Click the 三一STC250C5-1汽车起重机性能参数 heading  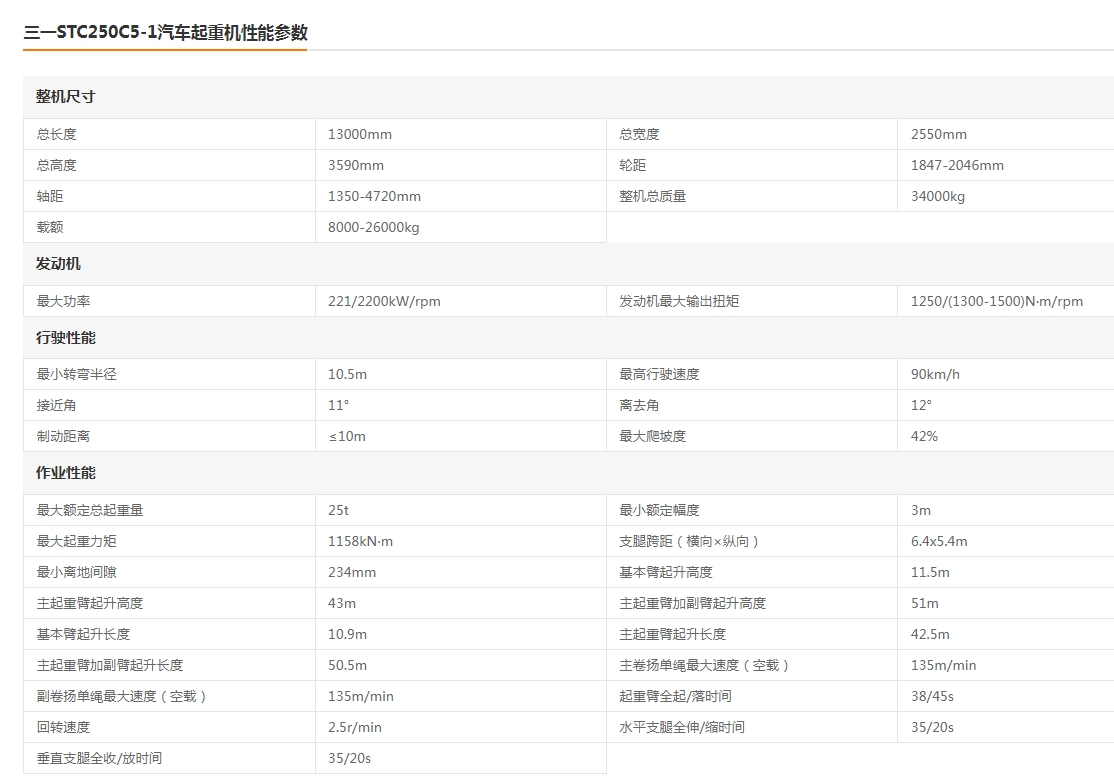coord(166,33)
